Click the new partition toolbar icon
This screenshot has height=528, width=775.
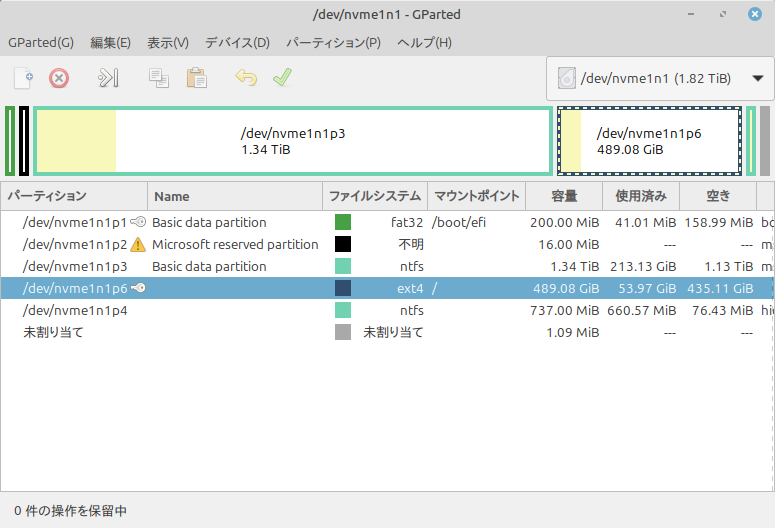pyautogui.click(x=23, y=78)
